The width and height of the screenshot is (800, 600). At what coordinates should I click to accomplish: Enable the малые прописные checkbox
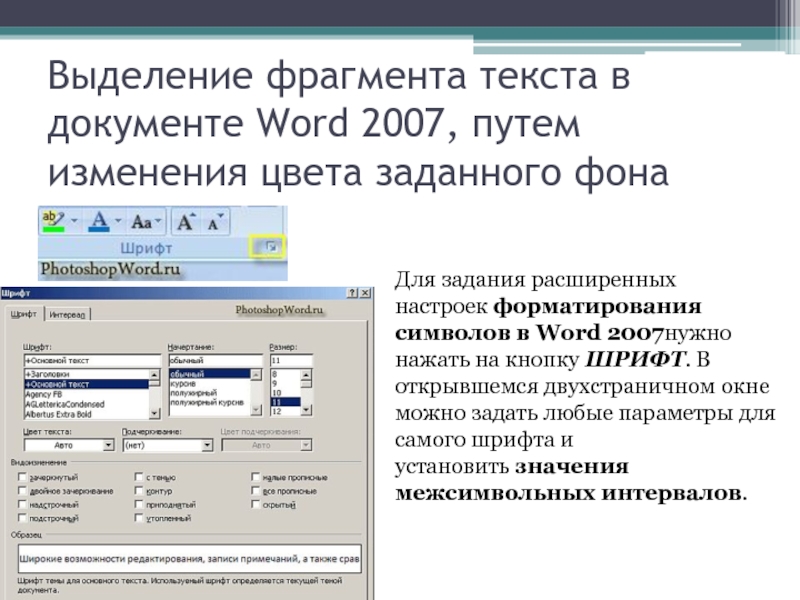pyautogui.click(x=256, y=477)
